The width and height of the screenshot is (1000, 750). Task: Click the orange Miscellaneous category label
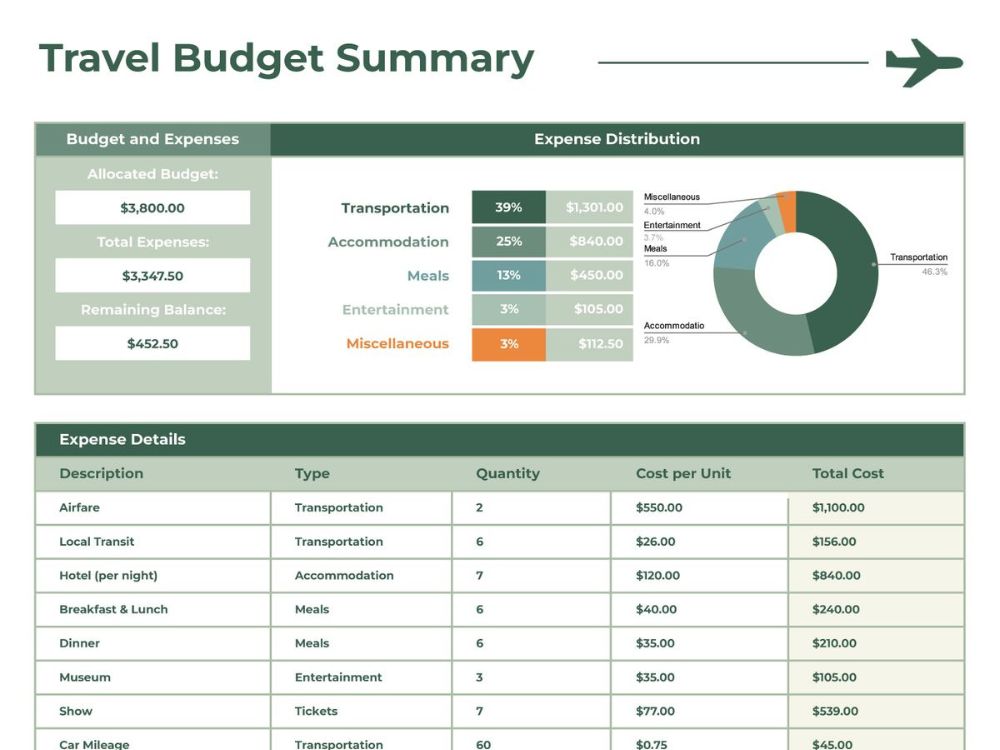(397, 344)
